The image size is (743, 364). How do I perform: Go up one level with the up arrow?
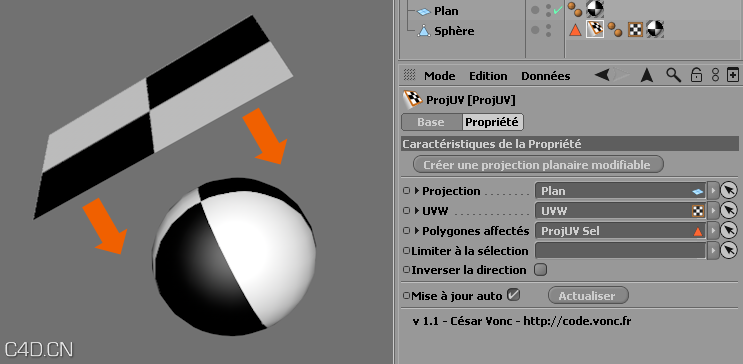pyautogui.click(x=647, y=75)
